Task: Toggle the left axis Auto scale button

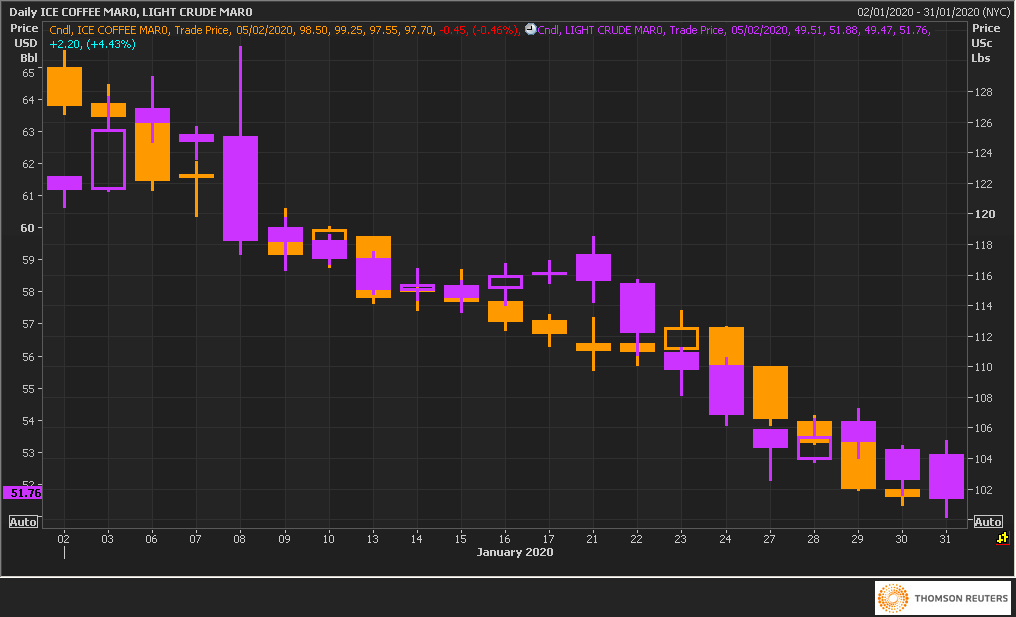Action: [x=23, y=522]
